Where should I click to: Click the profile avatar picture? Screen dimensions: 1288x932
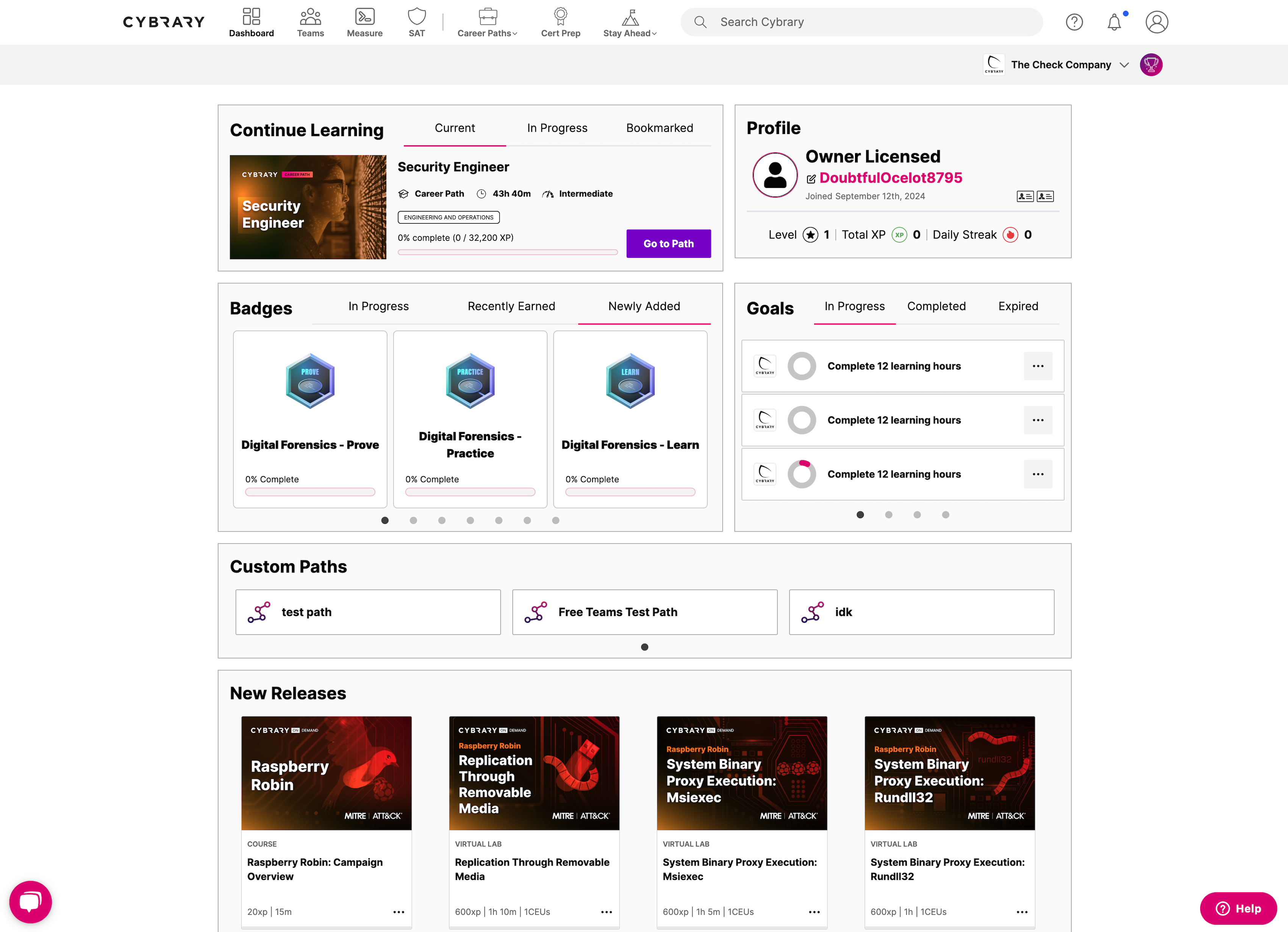coord(775,175)
